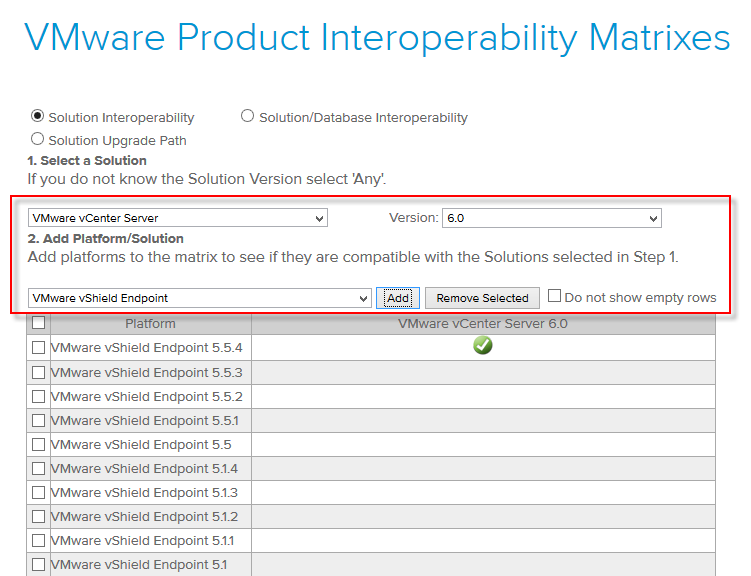Click the 'Do not show empty rows' label
The image size is (751, 576).
(640, 298)
